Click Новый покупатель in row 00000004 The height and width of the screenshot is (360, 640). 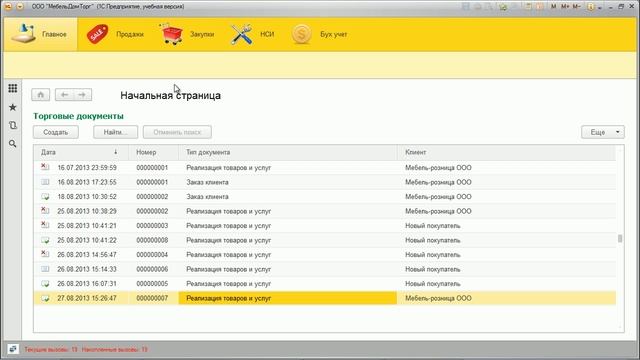pyautogui.click(x=433, y=255)
